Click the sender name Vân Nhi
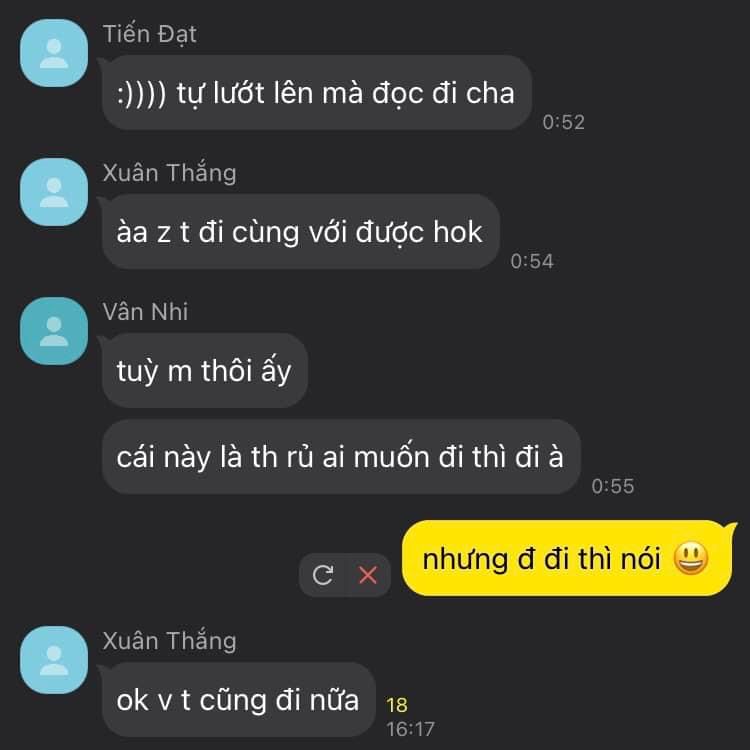Screen dimensions: 750x750 point(145,312)
